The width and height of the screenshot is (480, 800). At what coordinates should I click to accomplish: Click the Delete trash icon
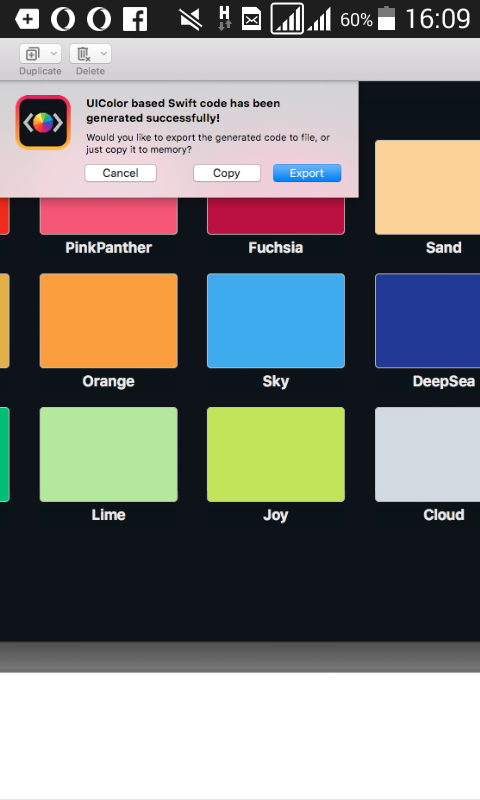pyautogui.click(x=83, y=53)
